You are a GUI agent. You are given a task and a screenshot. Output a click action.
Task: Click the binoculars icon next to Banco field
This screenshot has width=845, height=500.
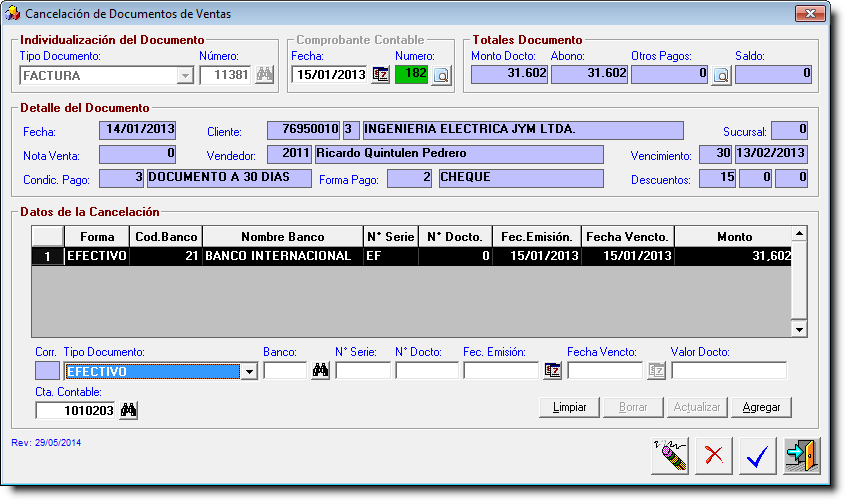[x=320, y=370]
